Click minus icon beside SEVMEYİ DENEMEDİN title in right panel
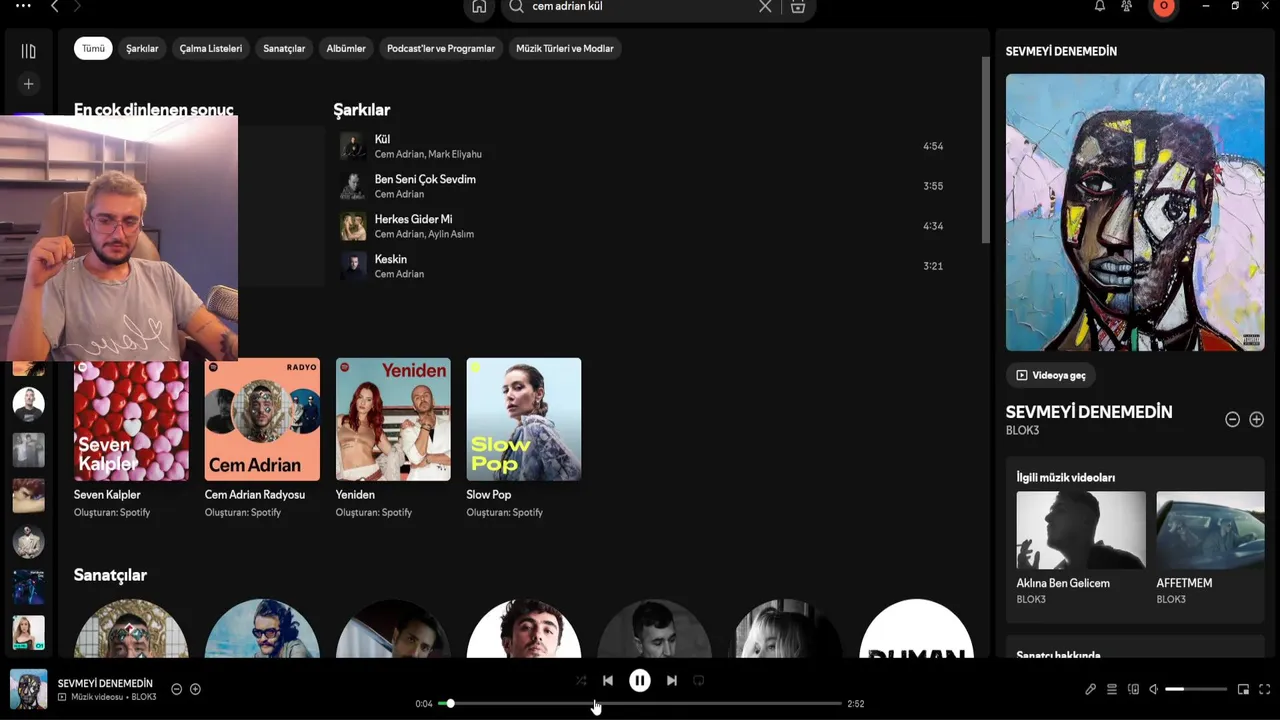 (1233, 420)
